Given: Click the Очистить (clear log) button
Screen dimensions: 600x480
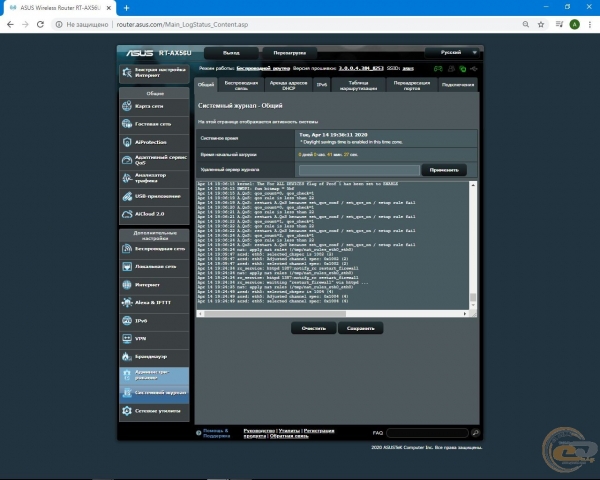Looking at the screenshot, I should point(314,328).
